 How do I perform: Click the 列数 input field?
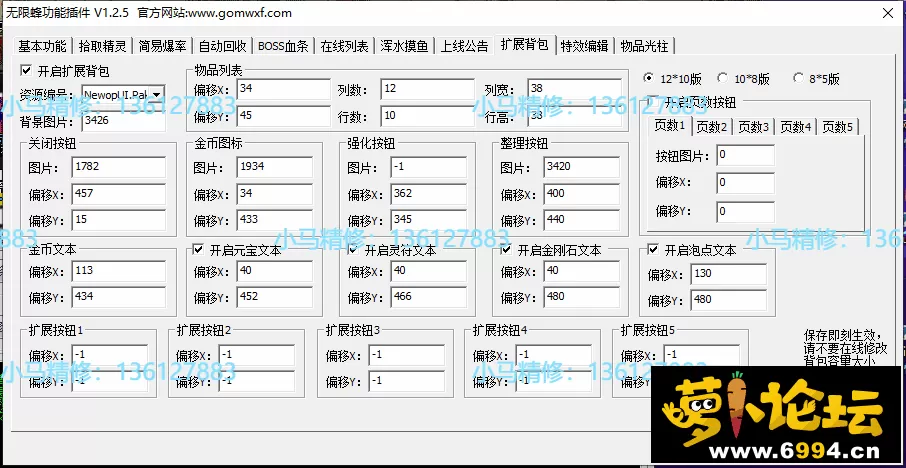click(426, 89)
